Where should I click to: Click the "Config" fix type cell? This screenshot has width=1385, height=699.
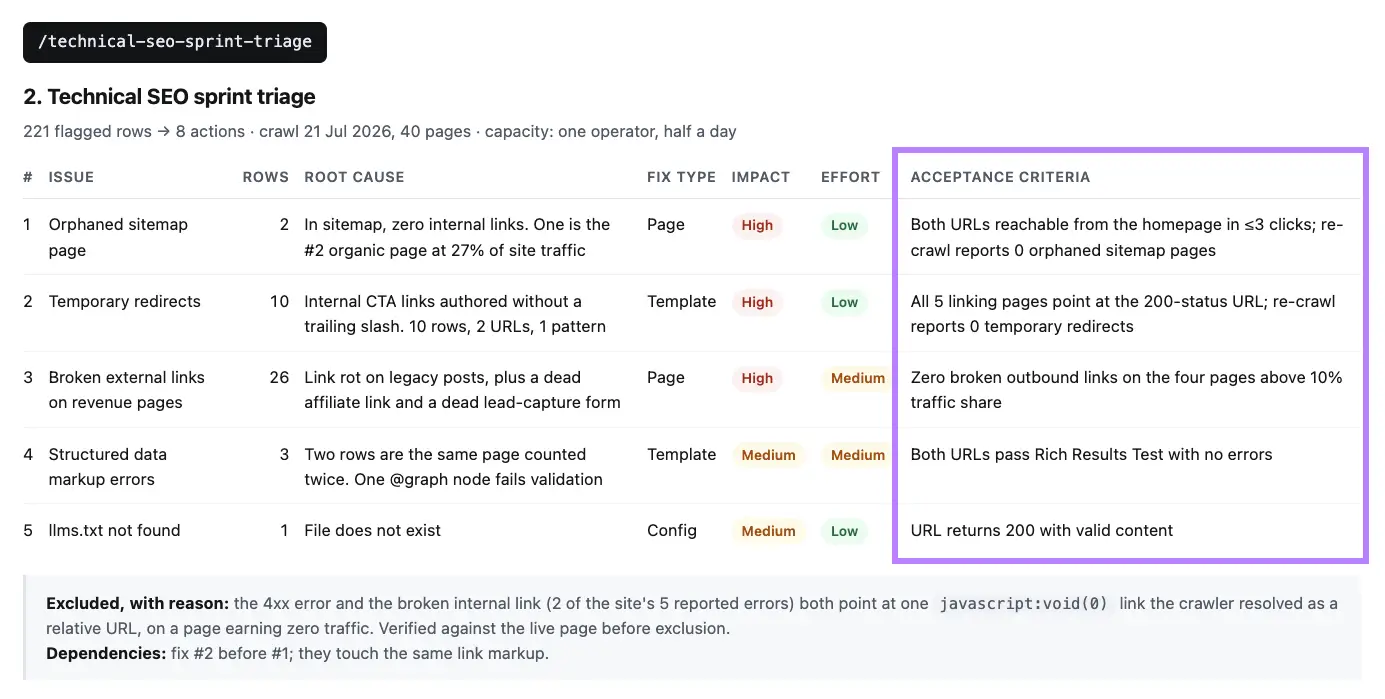(x=672, y=530)
